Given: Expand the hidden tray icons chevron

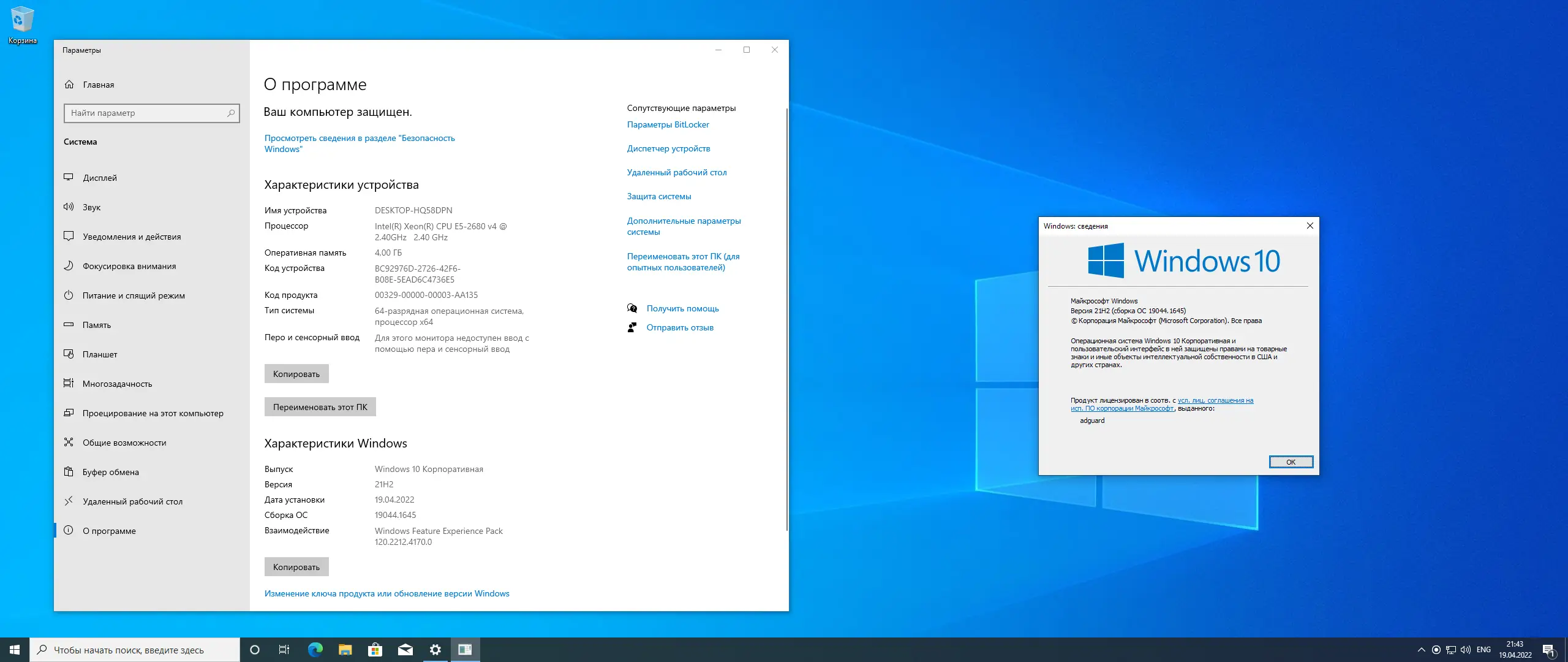Looking at the screenshot, I should click(1421, 650).
